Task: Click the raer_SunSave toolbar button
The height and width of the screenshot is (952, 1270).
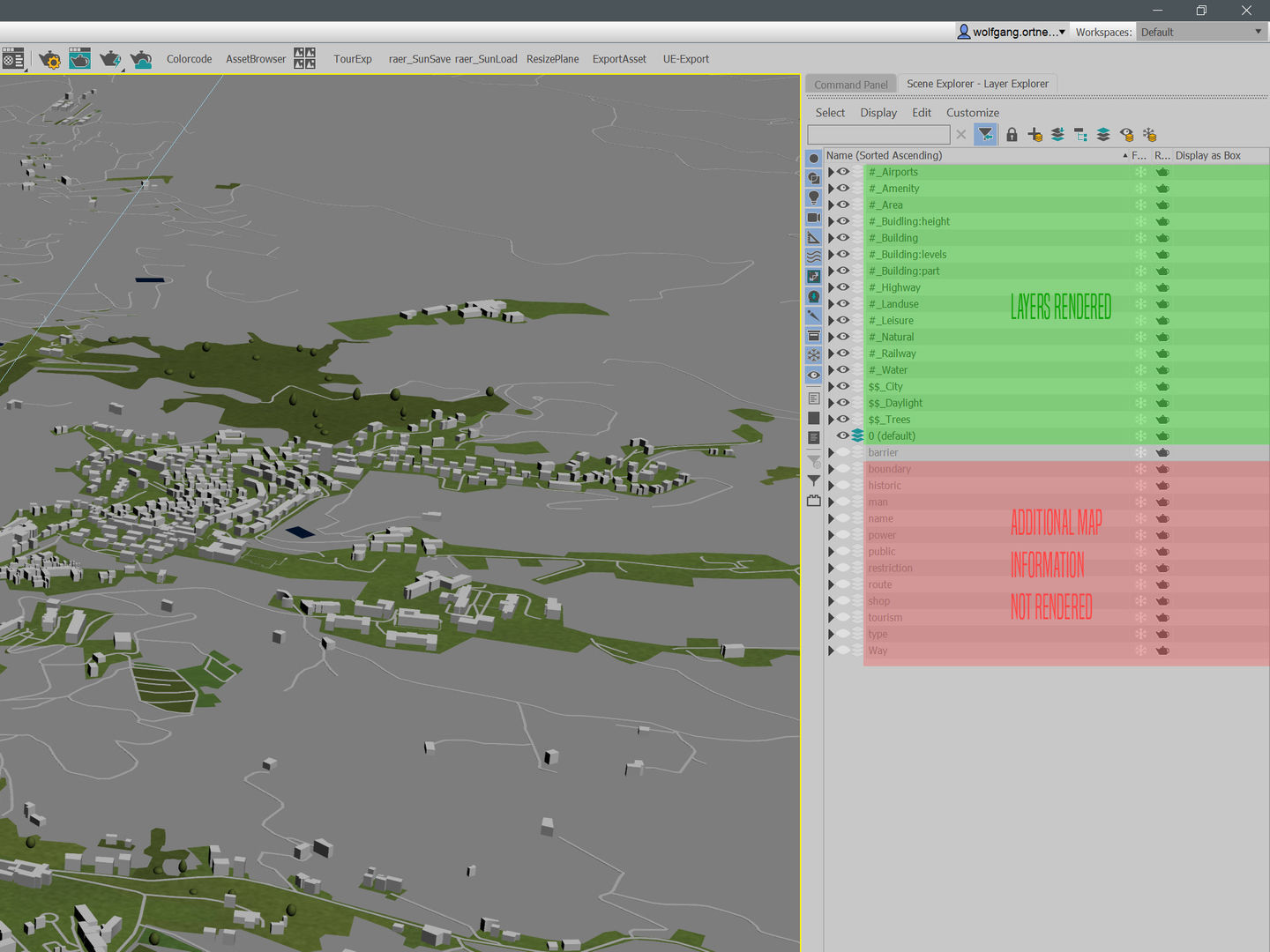Action: (419, 59)
